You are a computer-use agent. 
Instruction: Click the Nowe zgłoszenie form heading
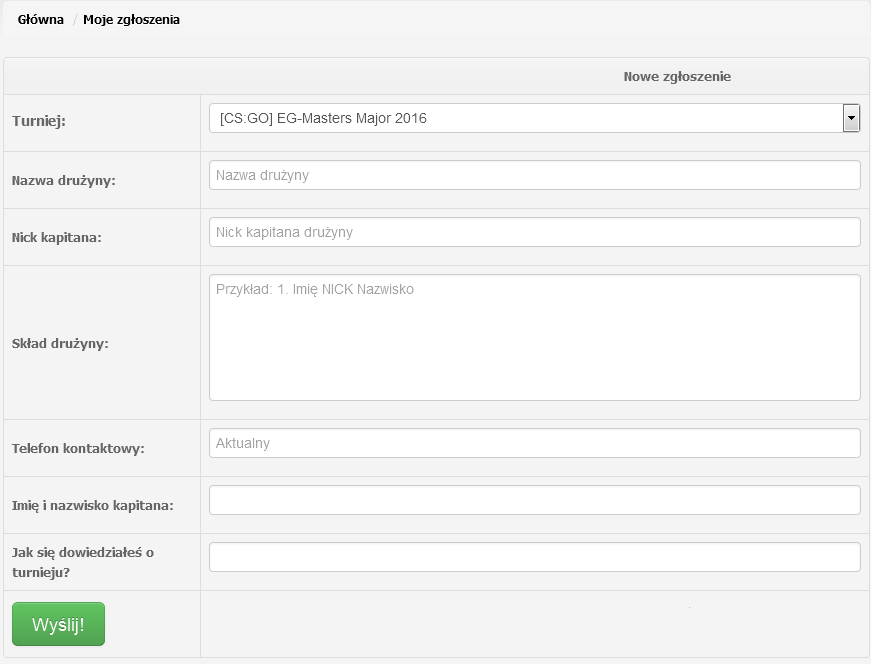[677, 76]
